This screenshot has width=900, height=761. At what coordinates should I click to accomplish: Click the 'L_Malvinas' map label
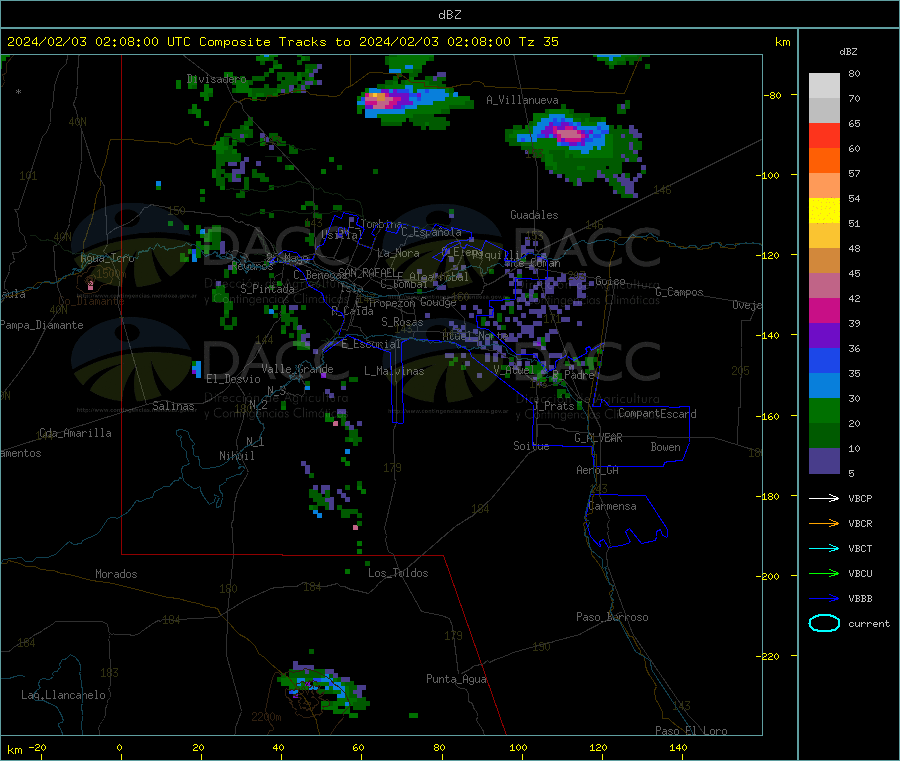(394, 371)
